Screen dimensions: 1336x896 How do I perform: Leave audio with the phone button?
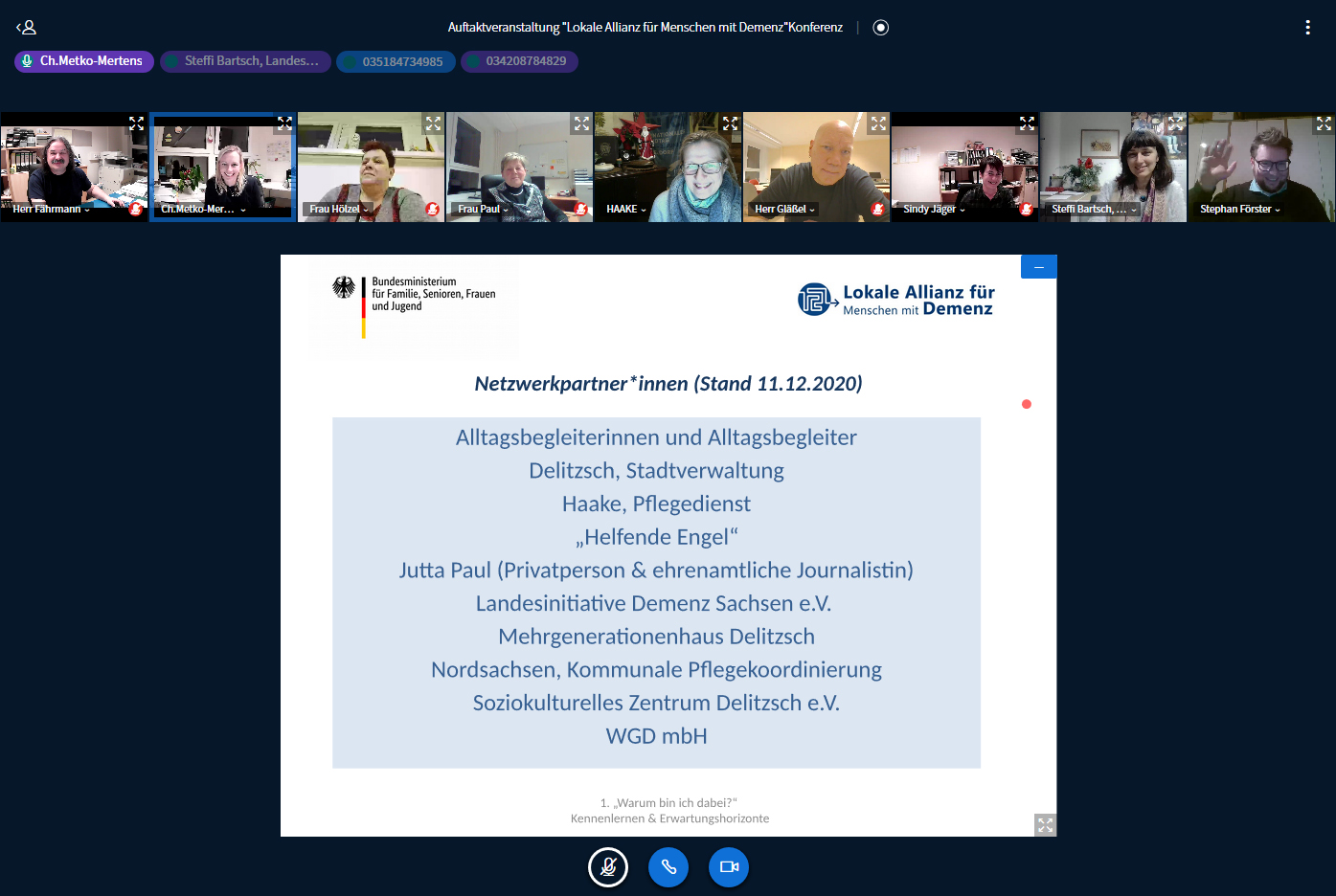coord(668,867)
